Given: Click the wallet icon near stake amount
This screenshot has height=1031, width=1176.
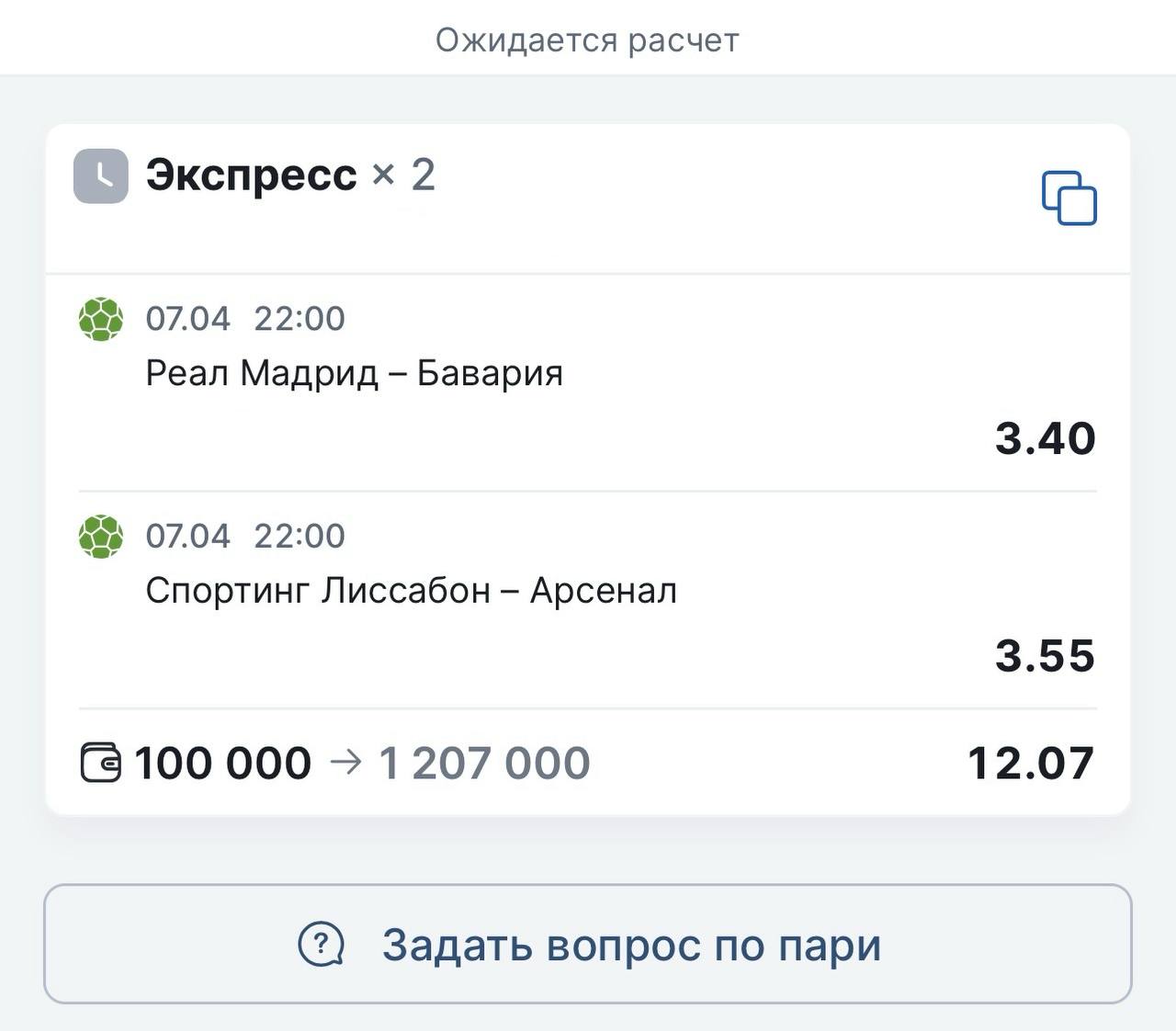Looking at the screenshot, I should pyautogui.click(x=101, y=764).
